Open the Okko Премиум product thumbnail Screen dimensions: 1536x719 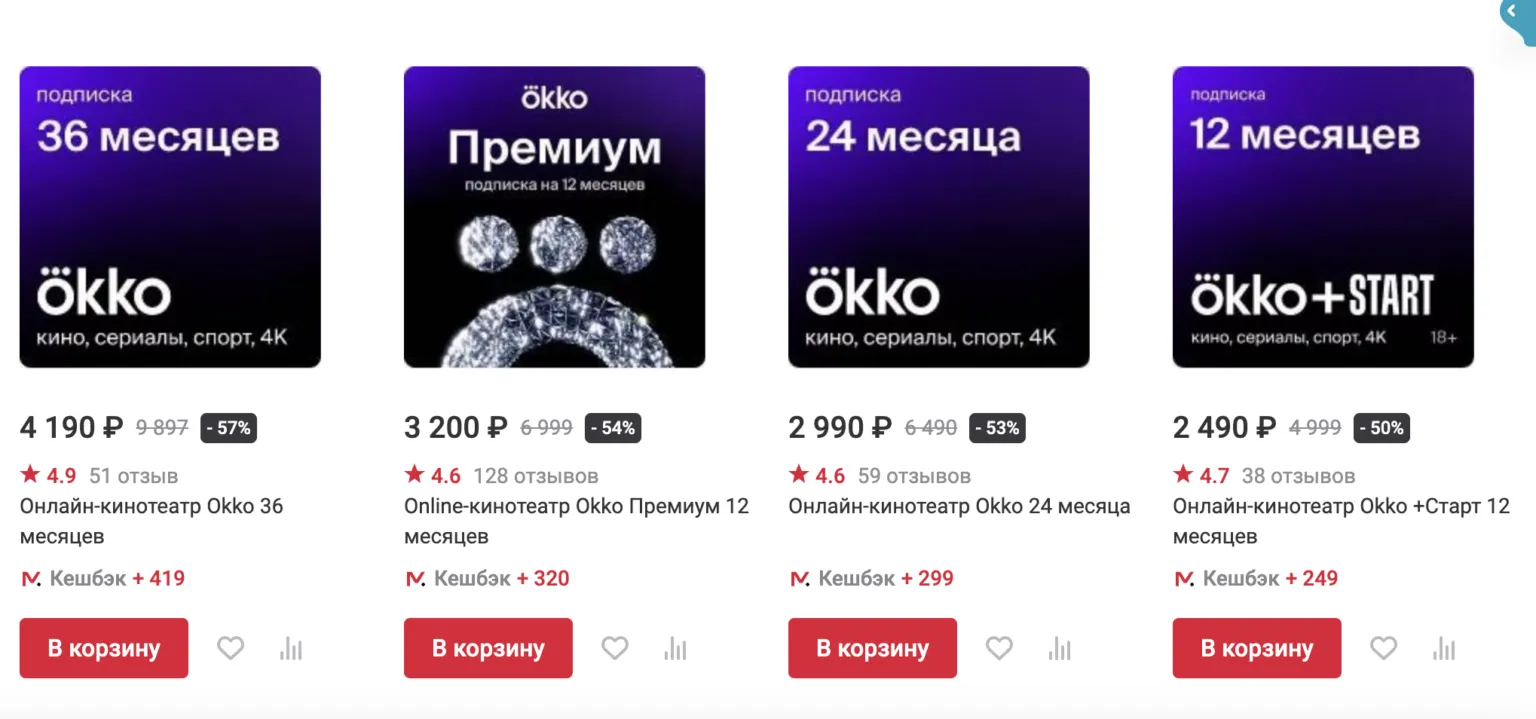pyautogui.click(x=554, y=217)
